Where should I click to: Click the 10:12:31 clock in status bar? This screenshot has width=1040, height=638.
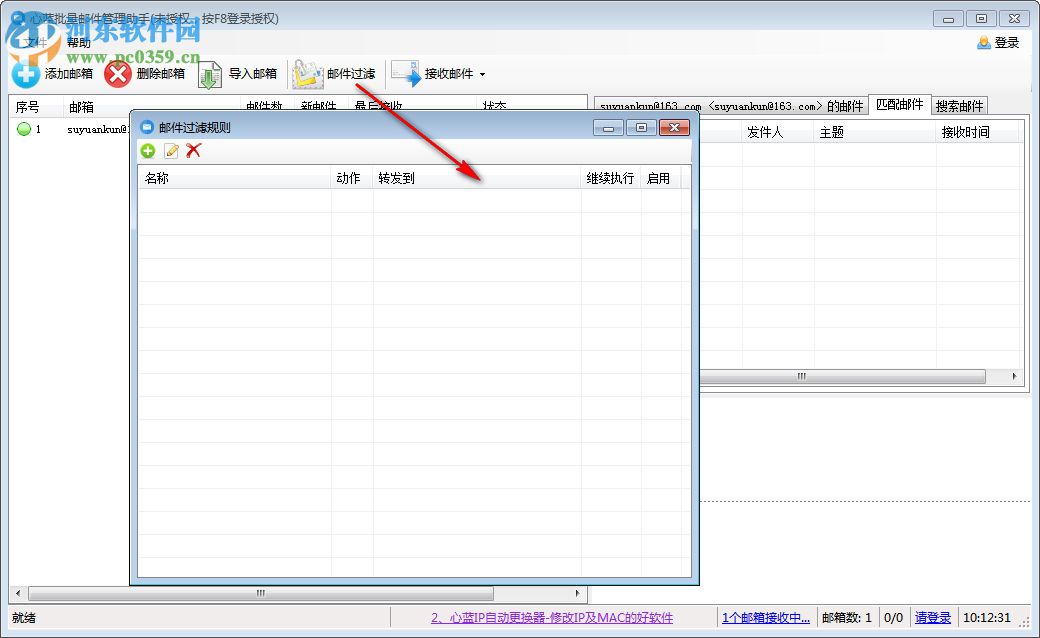click(987, 617)
